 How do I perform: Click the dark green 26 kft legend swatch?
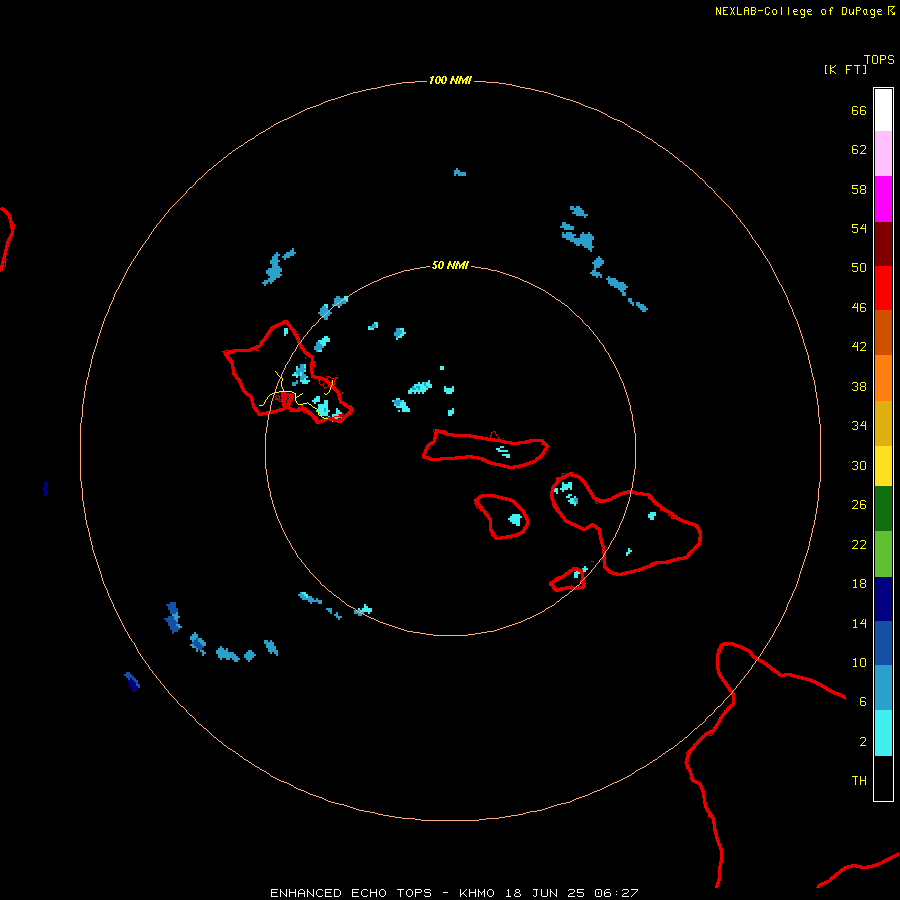(x=883, y=509)
